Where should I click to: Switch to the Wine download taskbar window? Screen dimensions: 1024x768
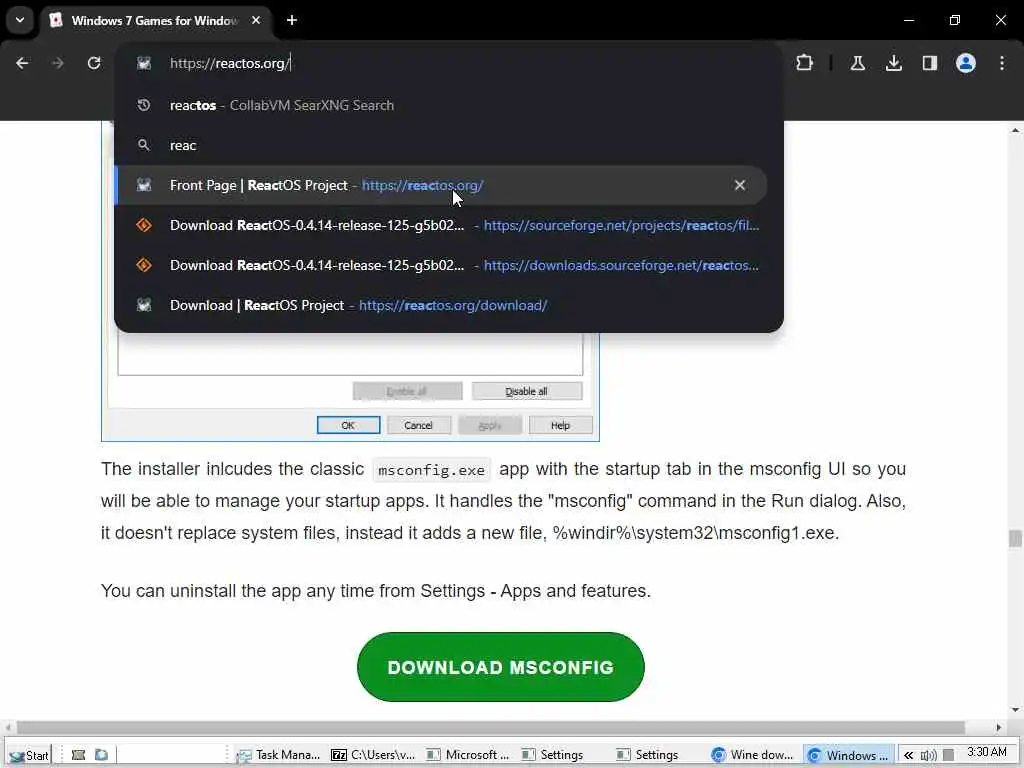pos(754,755)
